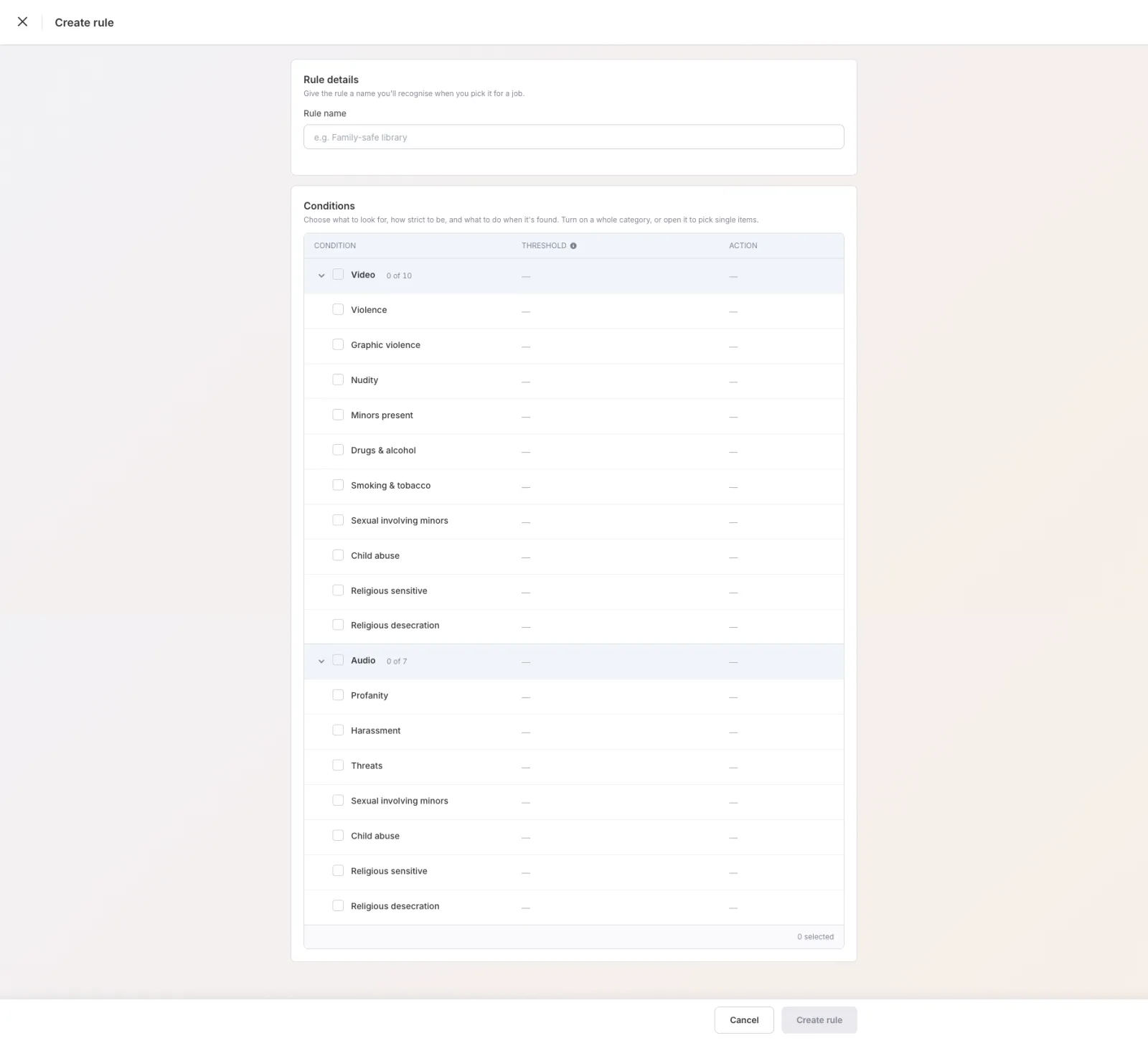Check the Threats checkbox
The height and width of the screenshot is (1041, 1148).
point(338,766)
